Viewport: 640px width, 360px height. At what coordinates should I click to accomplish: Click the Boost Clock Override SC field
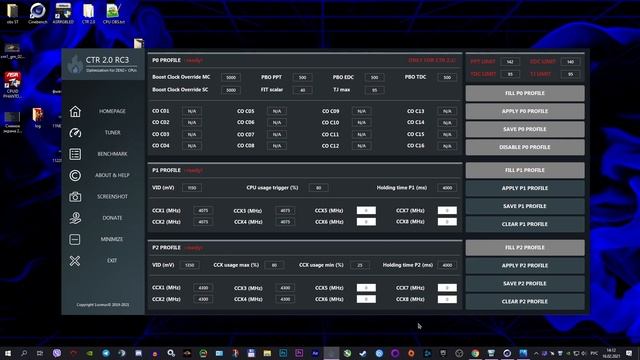[231, 90]
